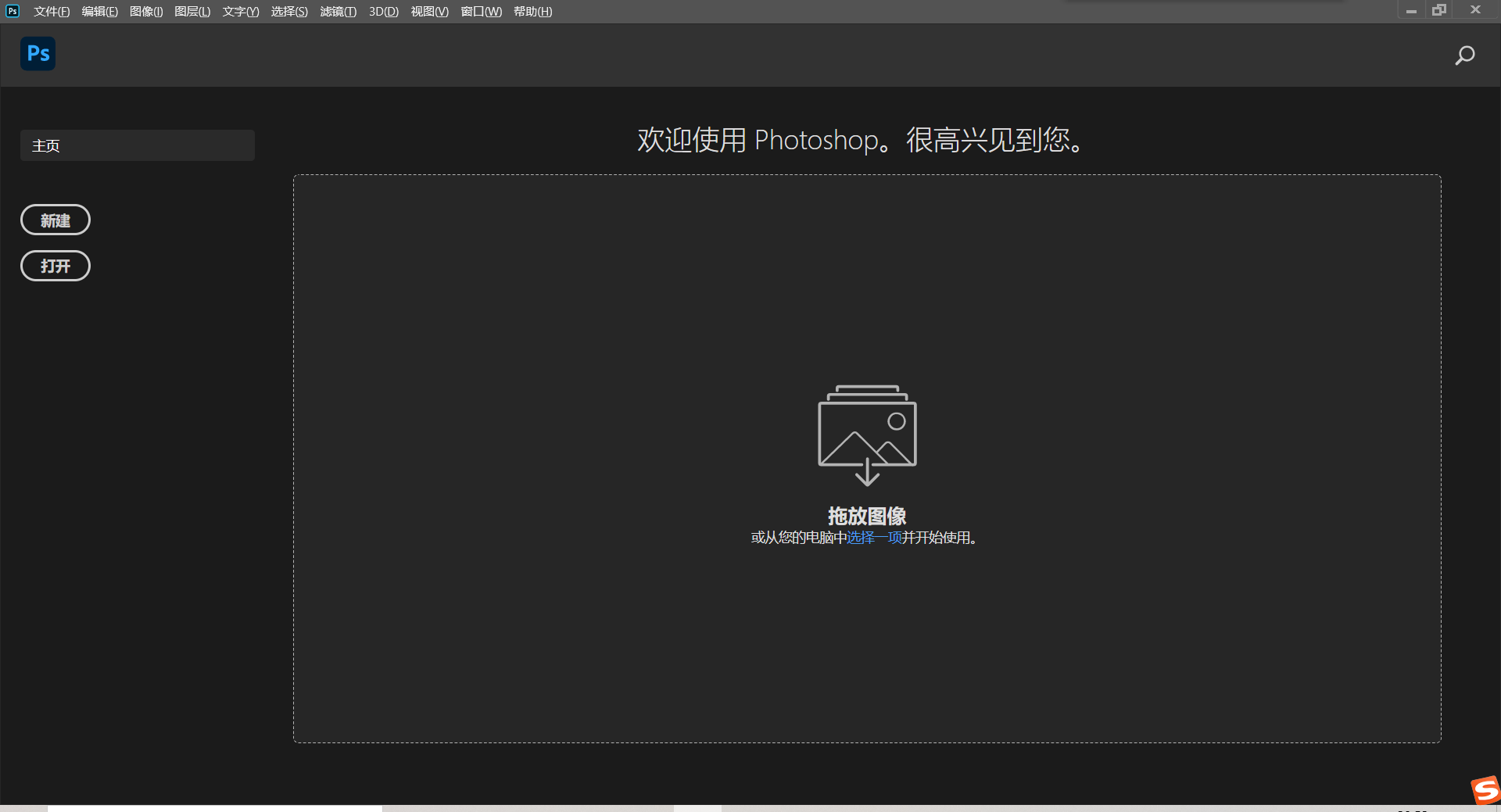Viewport: 1501px width, 812px height.
Task: Click the small Ps icon in title bar
Action: pyautogui.click(x=13, y=11)
